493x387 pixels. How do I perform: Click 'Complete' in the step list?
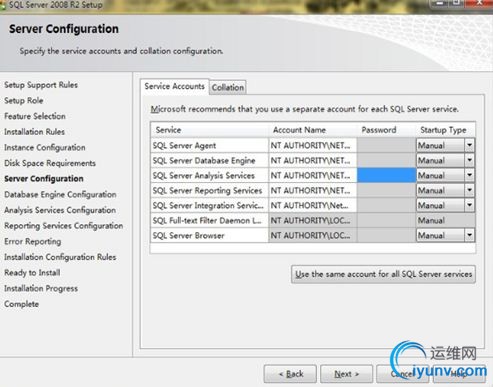click(21, 304)
